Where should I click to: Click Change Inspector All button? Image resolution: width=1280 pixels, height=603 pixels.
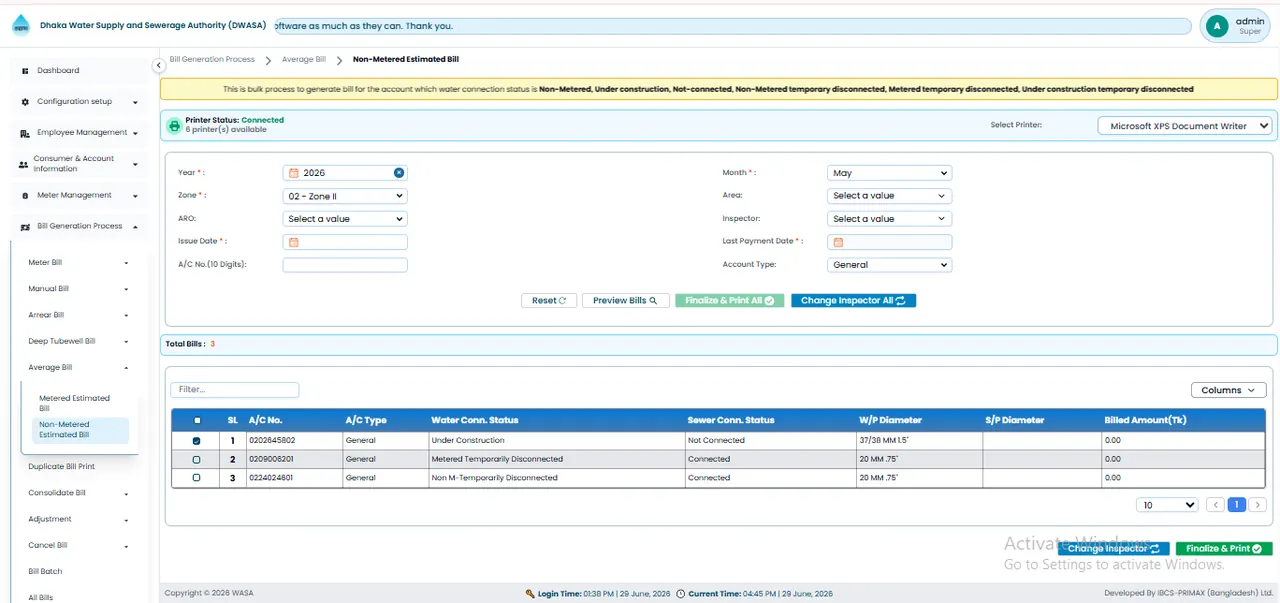(853, 300)
